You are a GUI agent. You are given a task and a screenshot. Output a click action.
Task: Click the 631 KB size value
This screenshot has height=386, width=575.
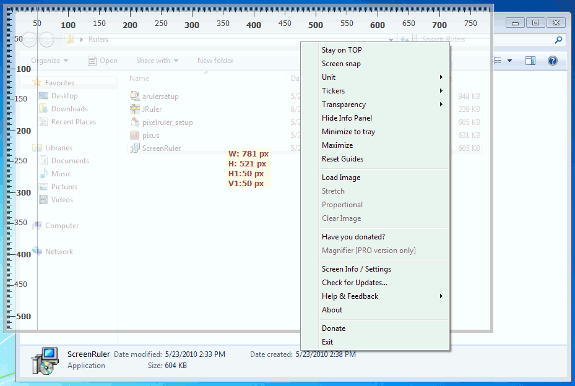point(469,135)
